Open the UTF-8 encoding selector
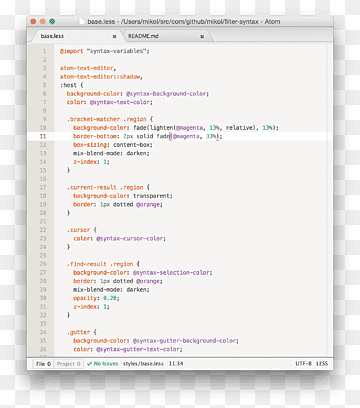 (x=303, y=364)
